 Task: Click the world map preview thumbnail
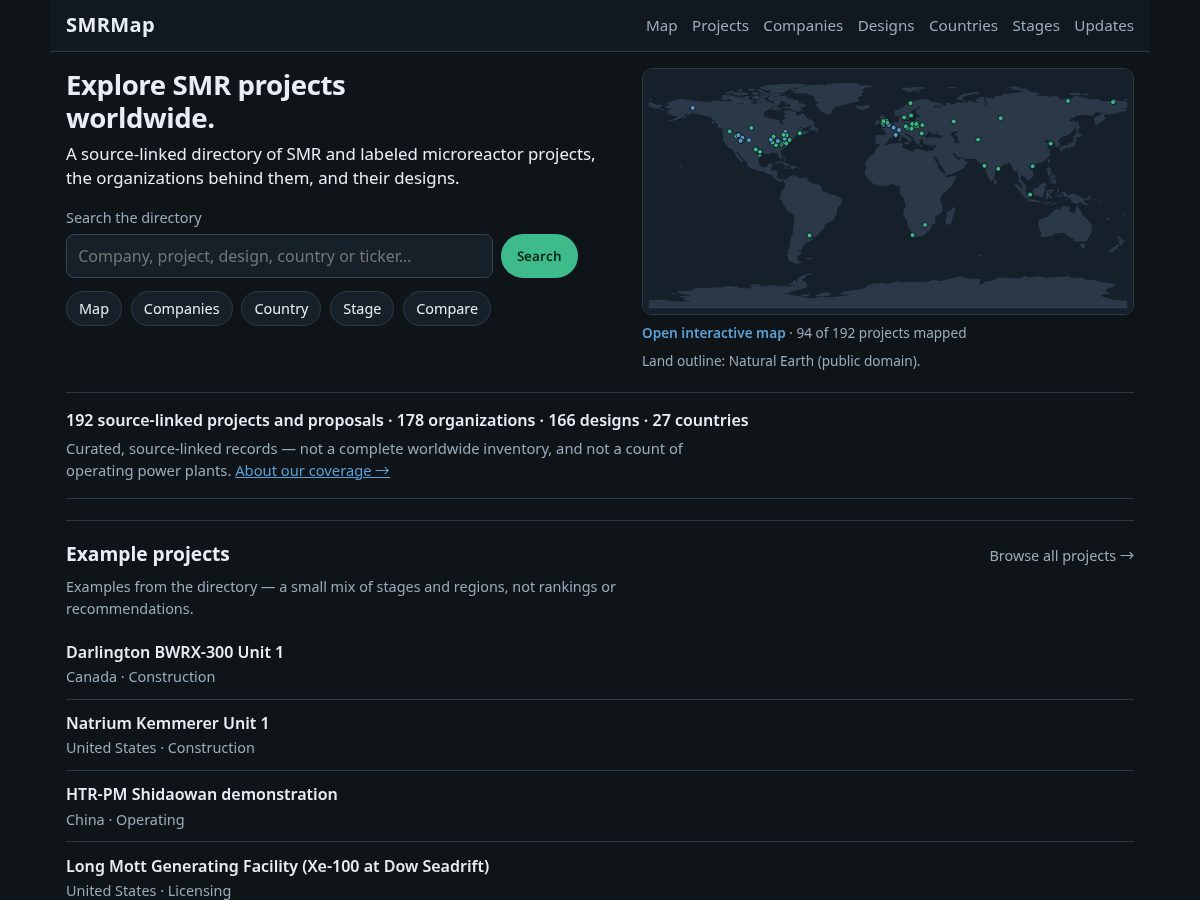click(x=888, y=191)
